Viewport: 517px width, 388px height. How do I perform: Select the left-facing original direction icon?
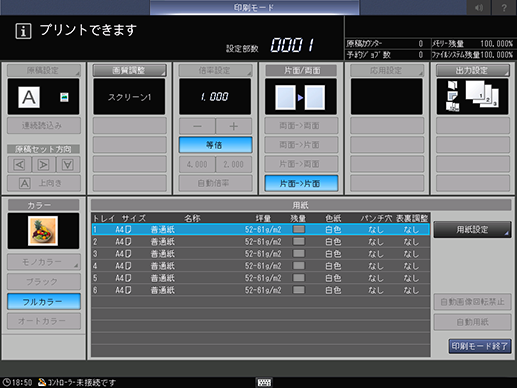click(20, 165)
